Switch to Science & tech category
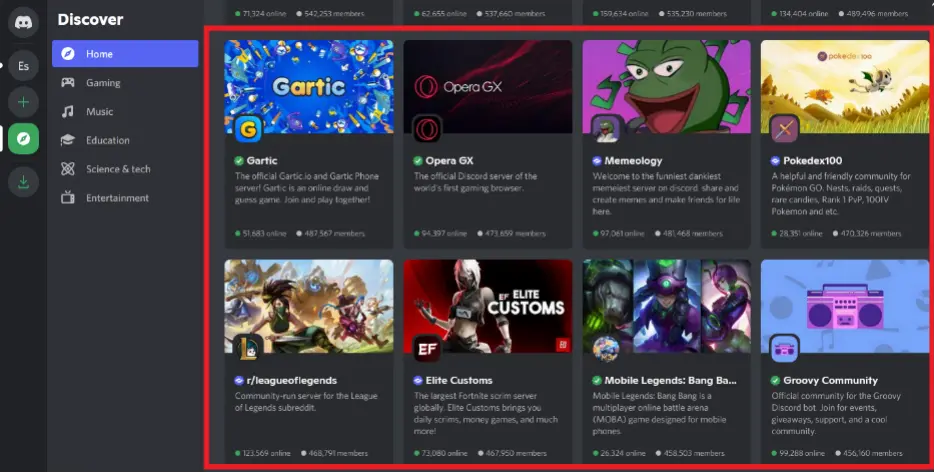The image size is (936, 474). pyautogui.click(x=125, y=169)
